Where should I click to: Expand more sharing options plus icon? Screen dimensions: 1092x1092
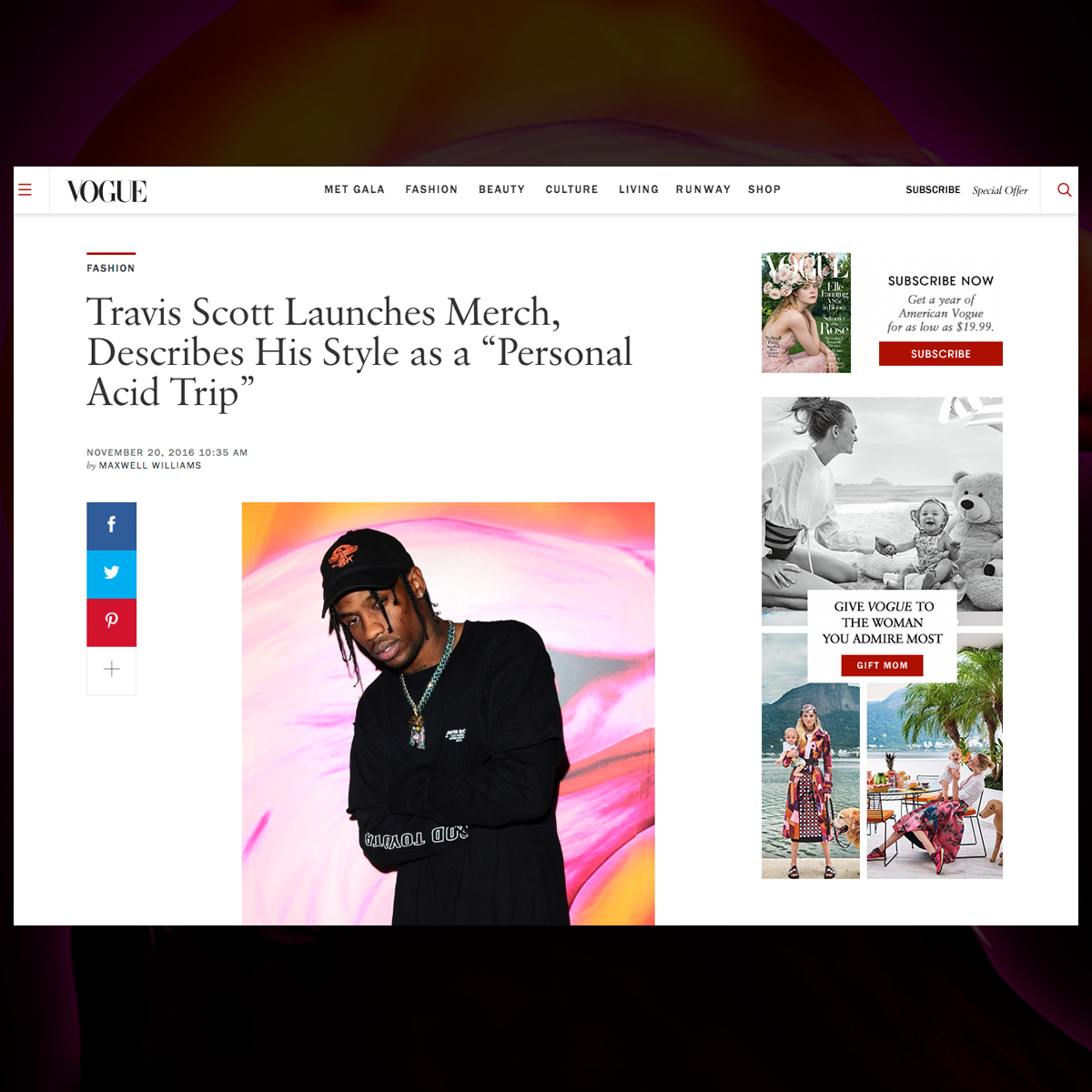coord(111,671)
